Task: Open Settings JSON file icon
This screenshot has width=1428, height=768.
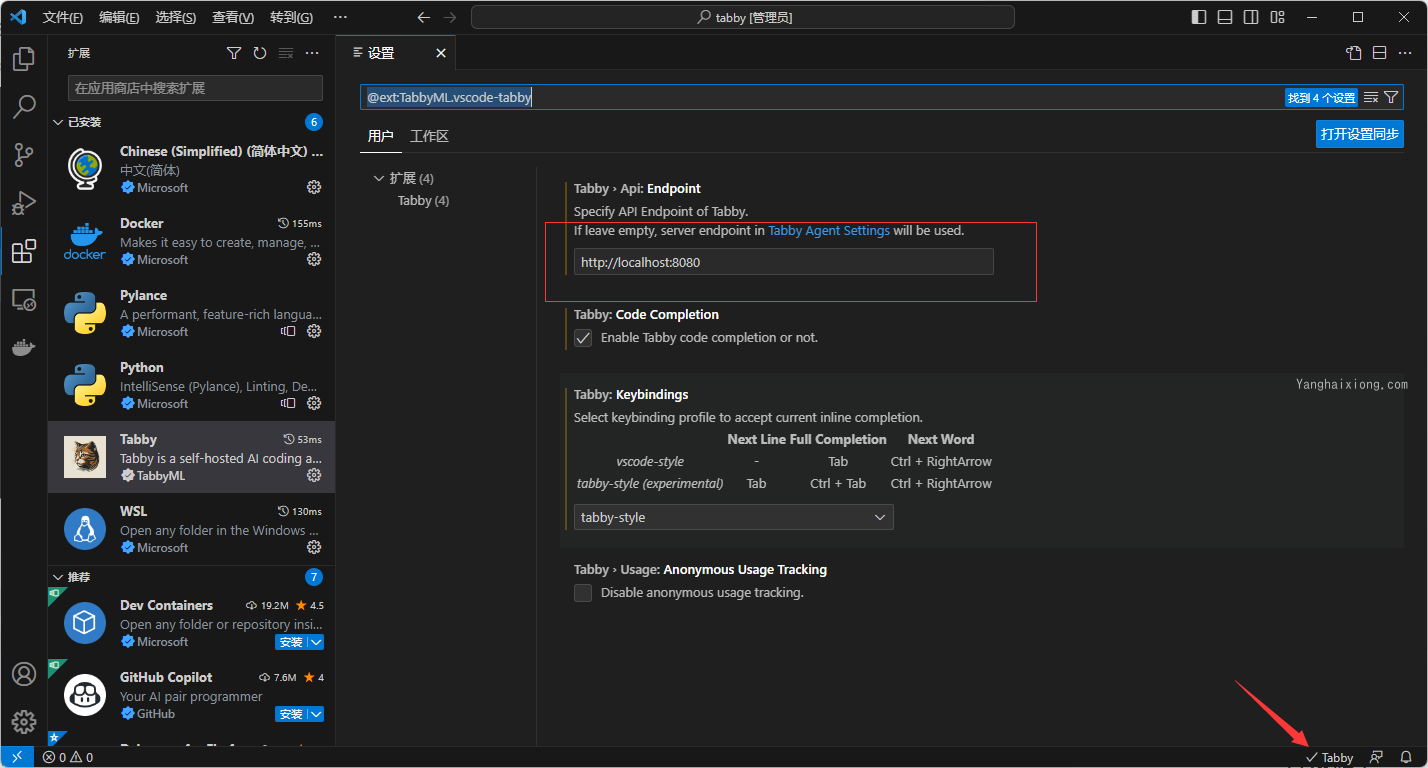Action: point(1354,53)
